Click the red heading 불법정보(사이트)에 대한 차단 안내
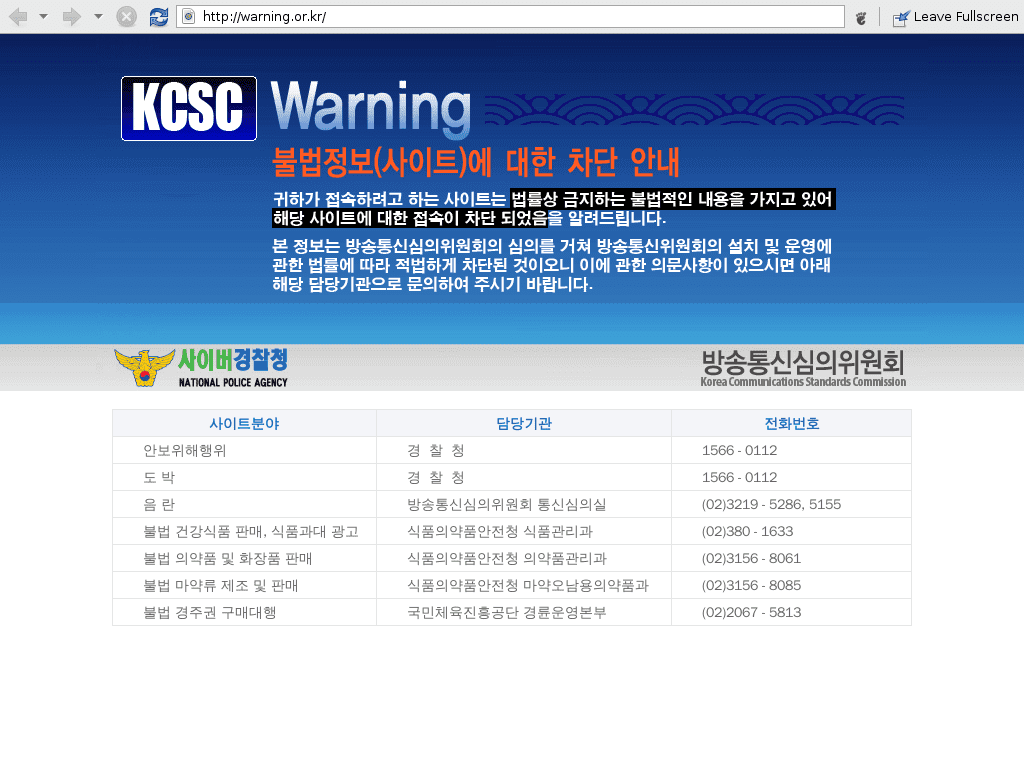This screenshot has height=768, width=1024. coord(476,162)
